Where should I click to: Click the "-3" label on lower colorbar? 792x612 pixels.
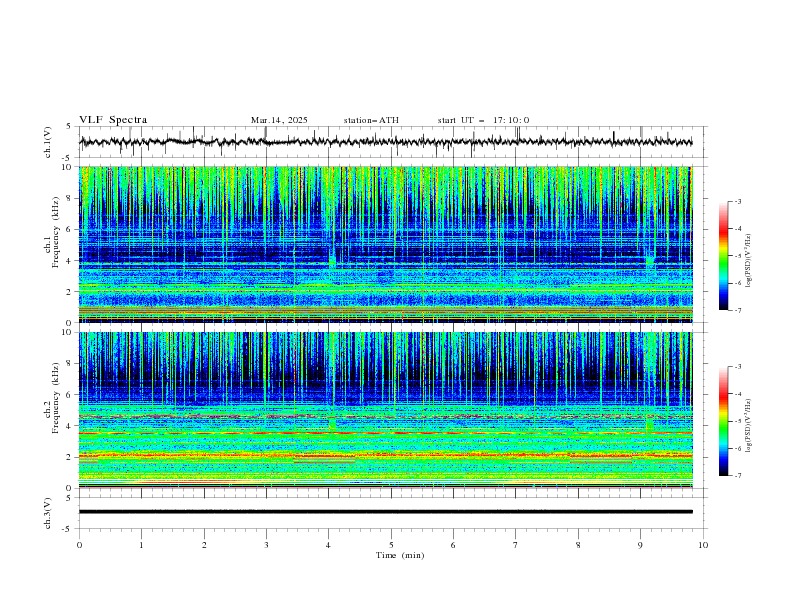point(738,367)
